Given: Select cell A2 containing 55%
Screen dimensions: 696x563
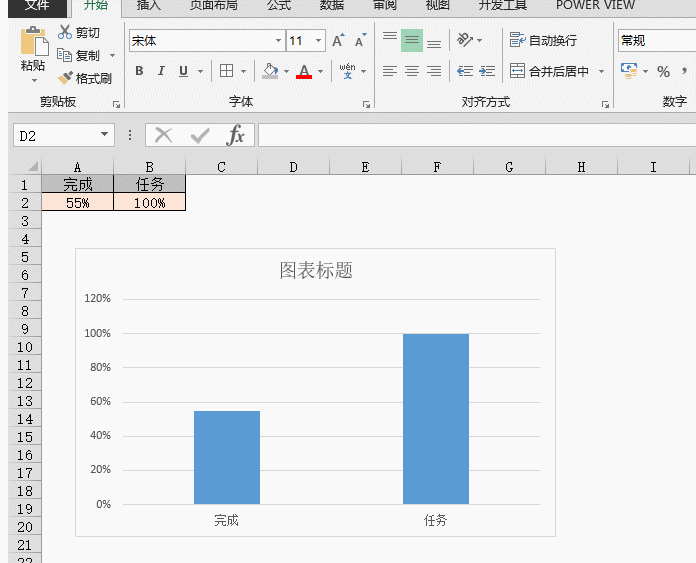Looking at the screenshot, I should click(x=78, y=202).
